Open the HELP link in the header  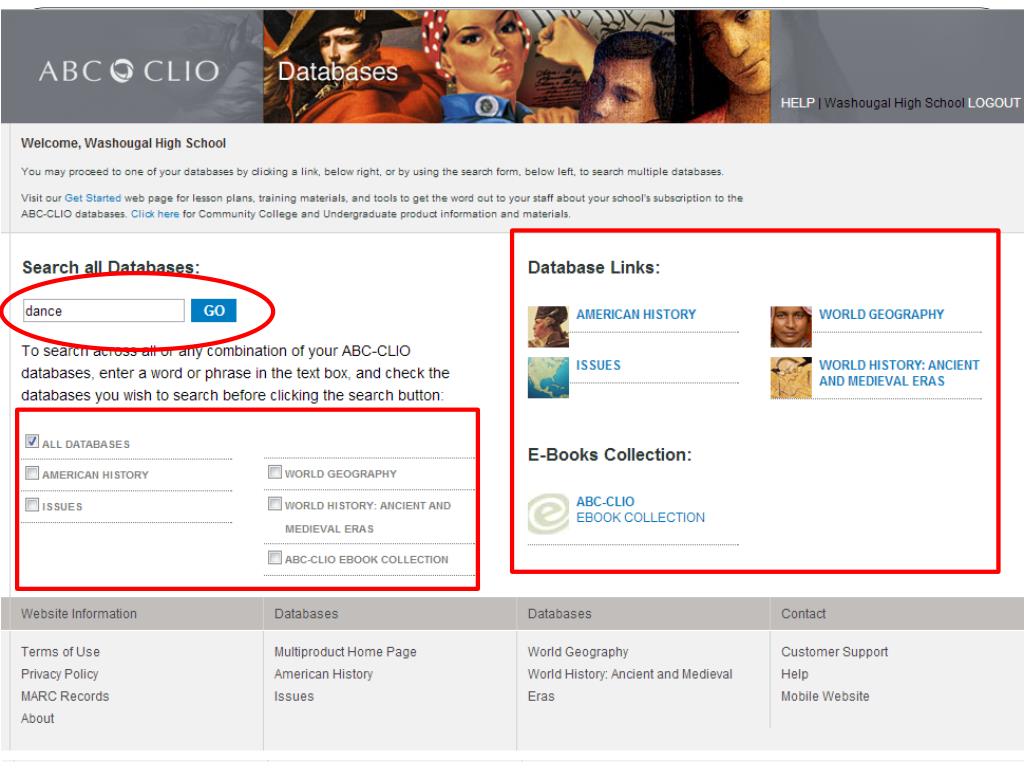(x=797, y=103)
